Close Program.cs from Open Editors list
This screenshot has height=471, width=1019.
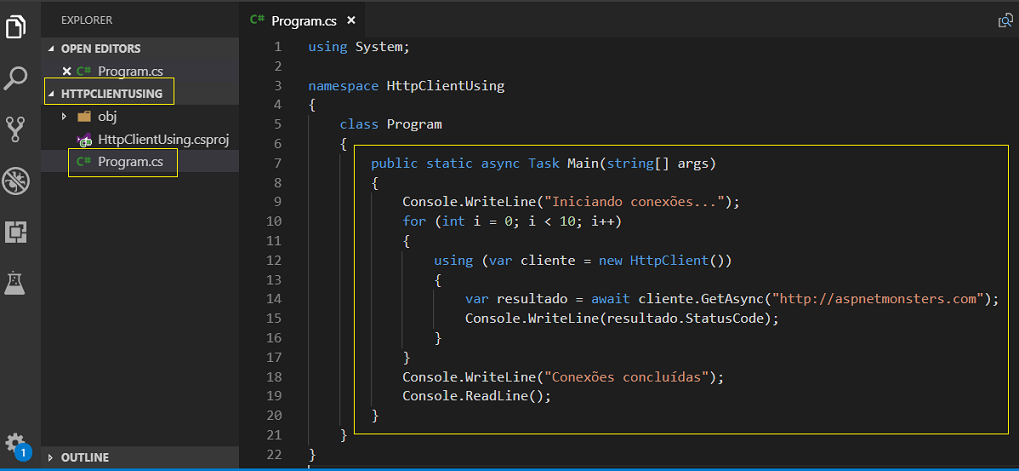tap(66, 71)
